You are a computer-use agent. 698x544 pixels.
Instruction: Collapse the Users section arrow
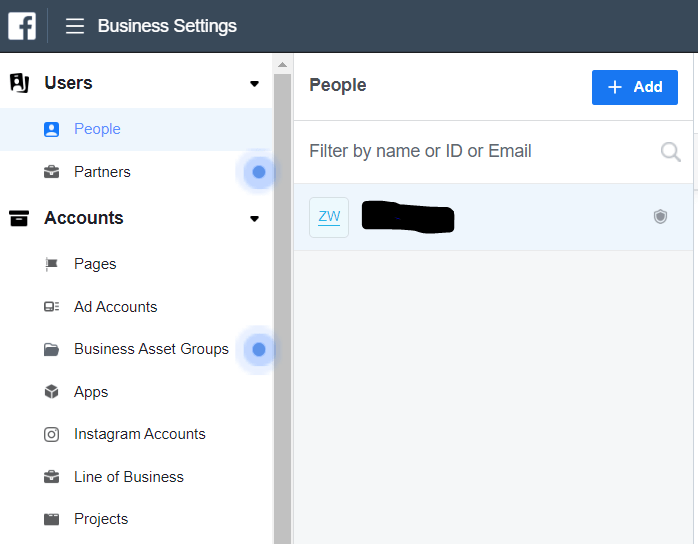coord(254,84)
